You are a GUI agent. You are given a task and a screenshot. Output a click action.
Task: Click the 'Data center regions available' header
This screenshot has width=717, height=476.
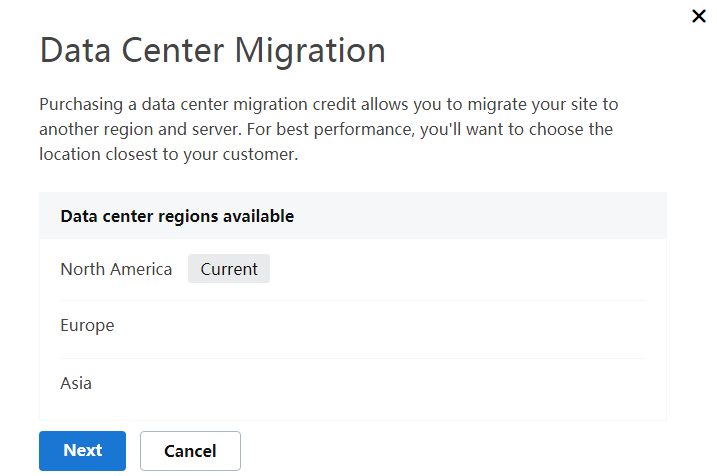click(x=177, y=216)
